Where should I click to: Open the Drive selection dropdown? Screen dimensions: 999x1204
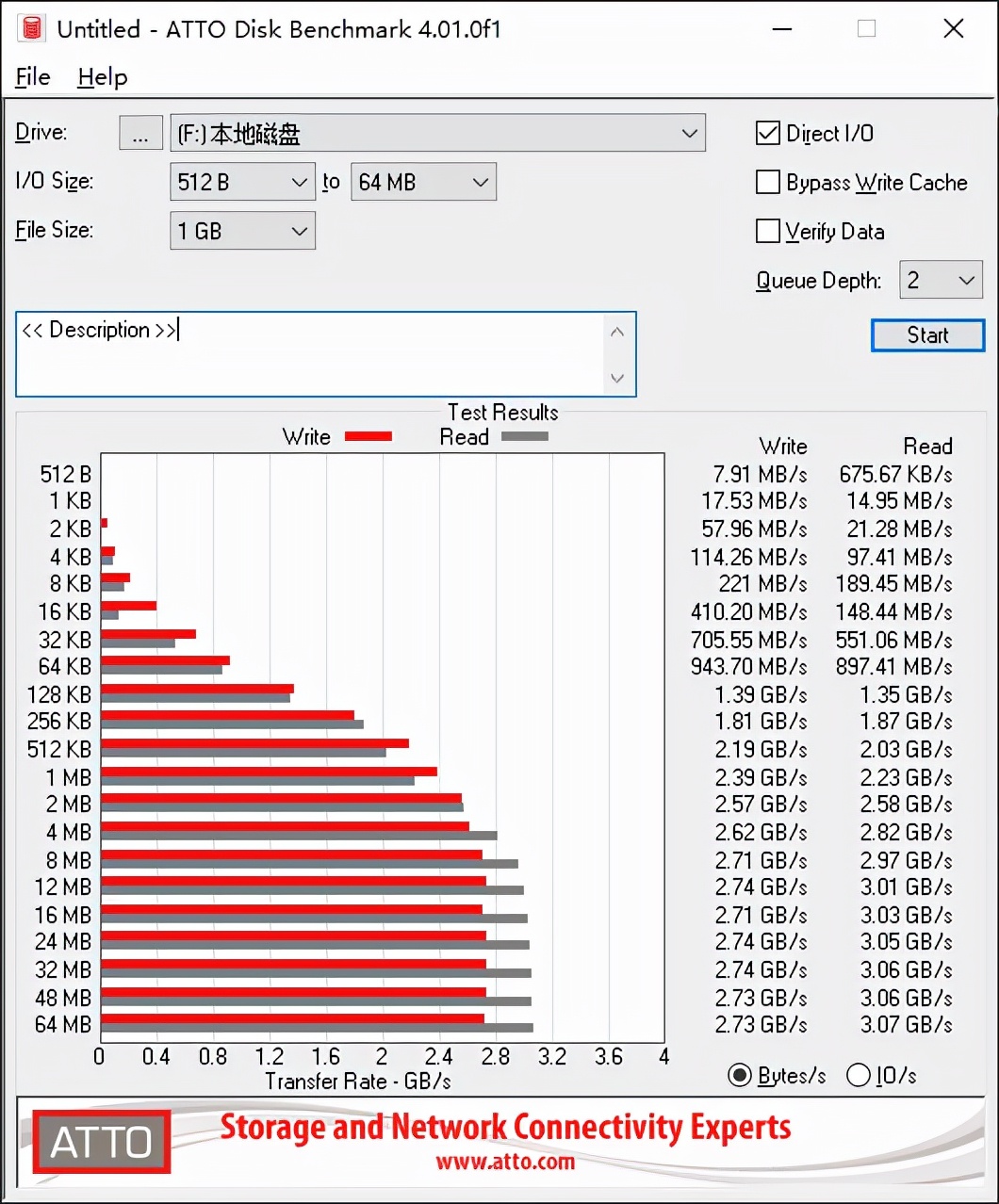[437, 133]
